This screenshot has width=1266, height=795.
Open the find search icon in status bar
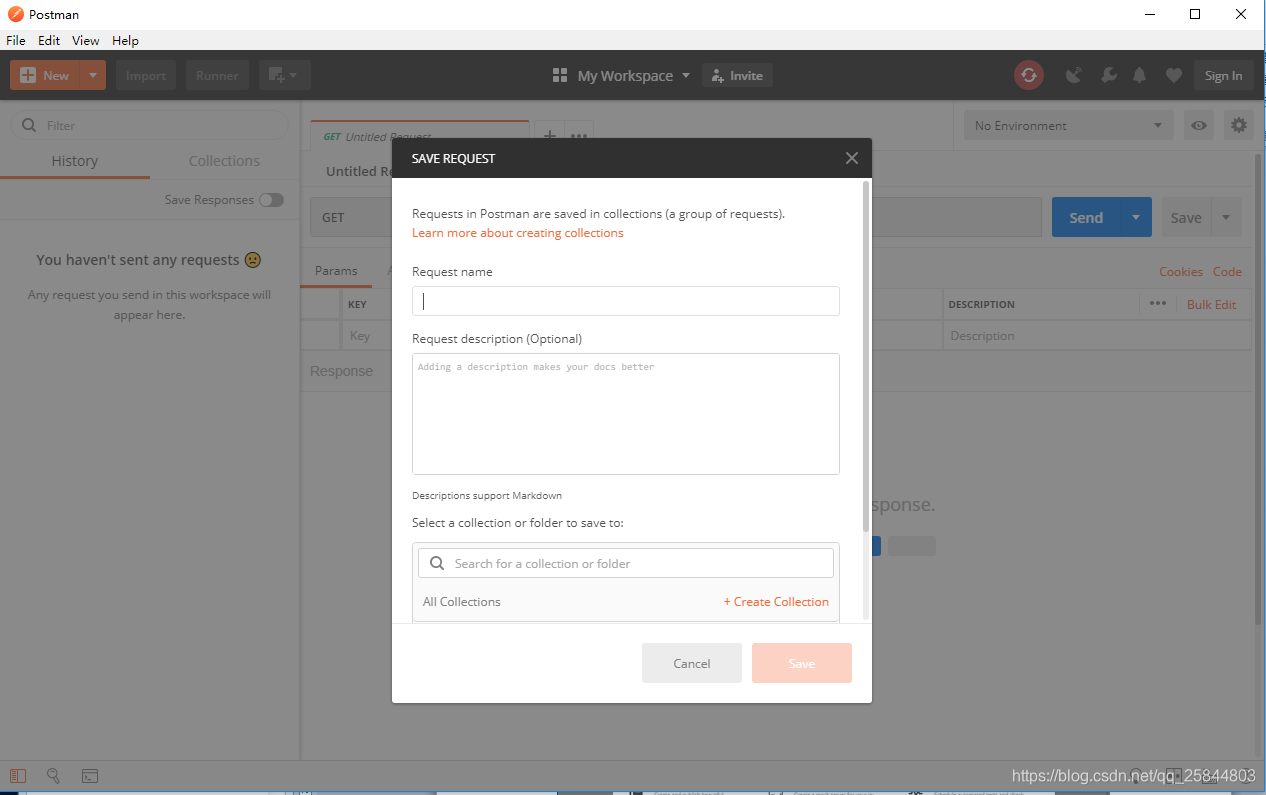(54, 776)
